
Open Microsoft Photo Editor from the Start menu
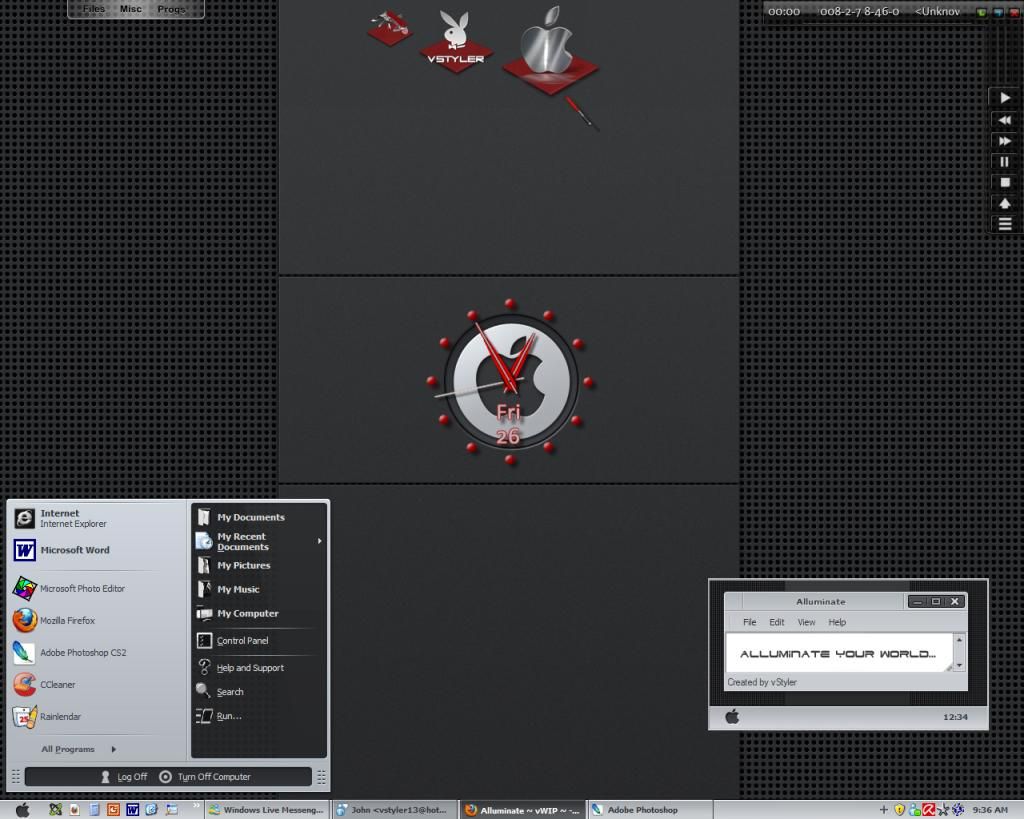tap(69, 588)
